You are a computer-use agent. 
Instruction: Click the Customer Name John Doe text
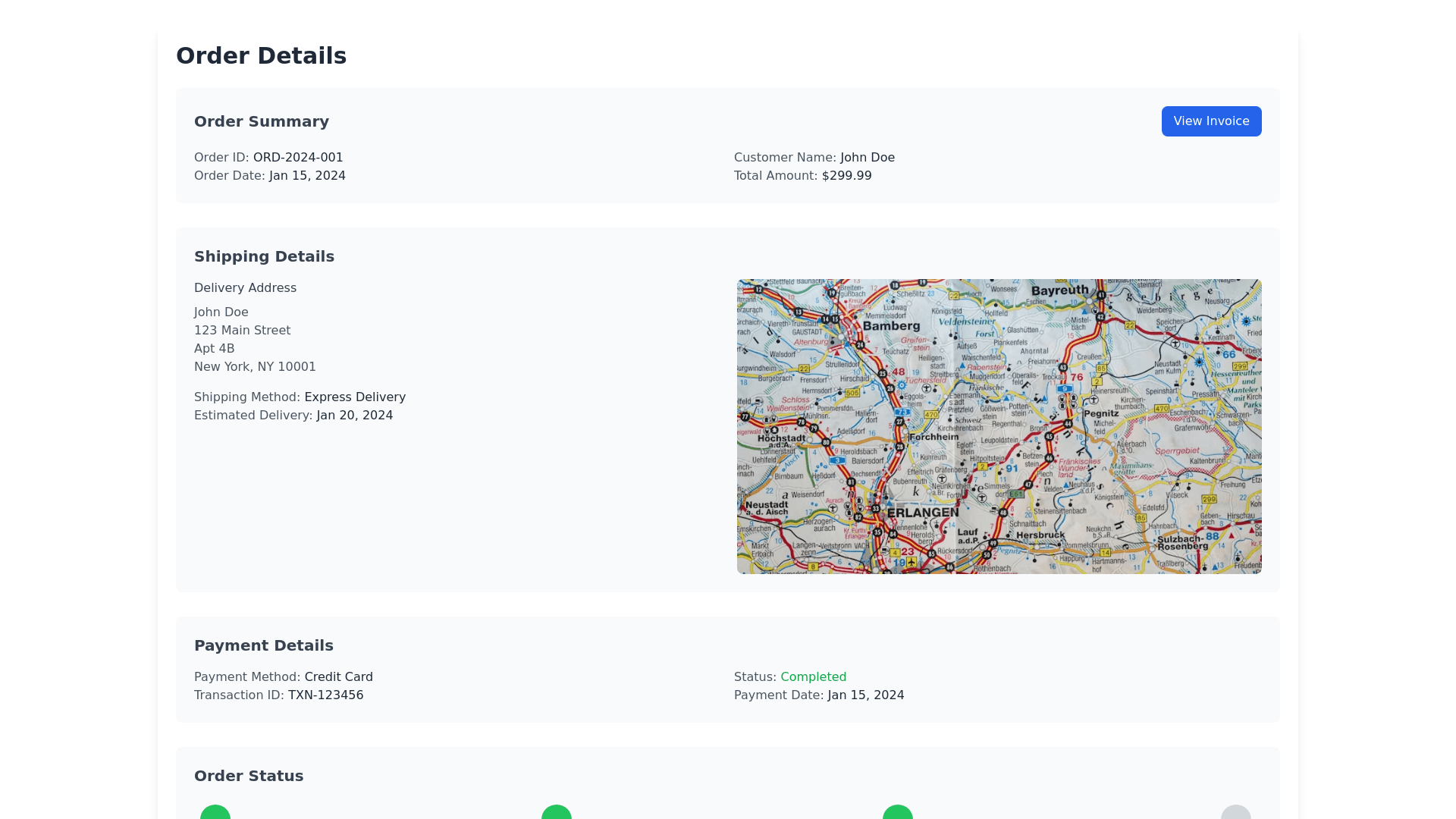point(867,158)
